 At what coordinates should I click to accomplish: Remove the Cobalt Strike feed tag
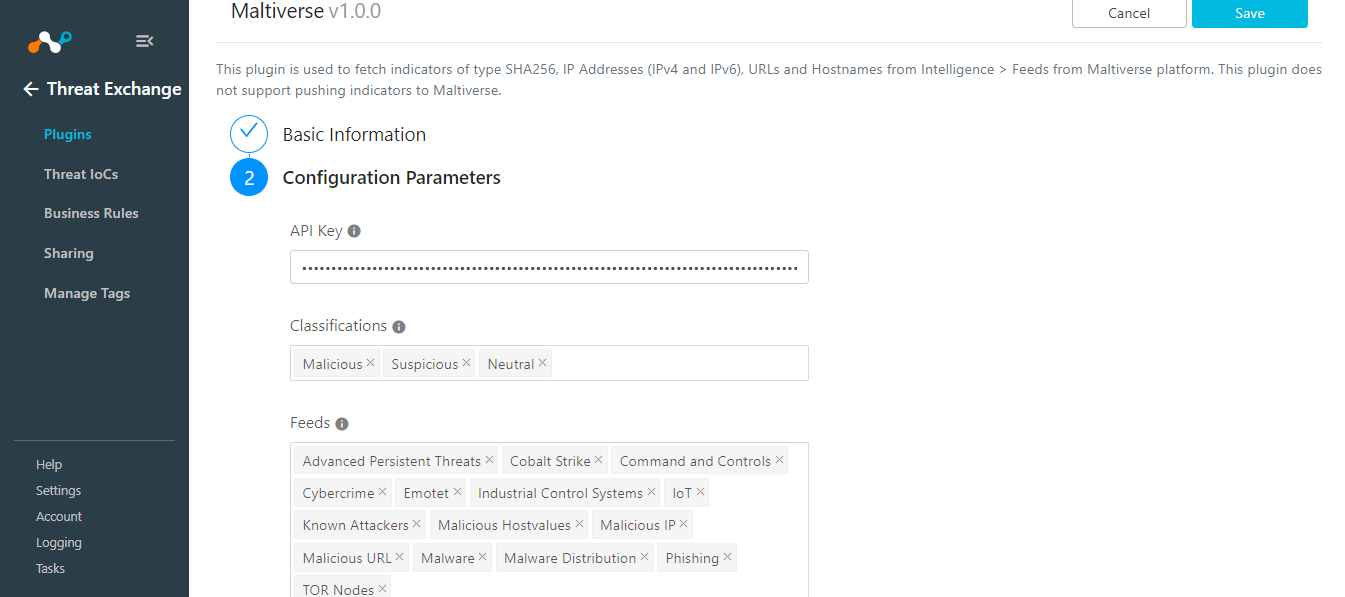coord(599,460)
